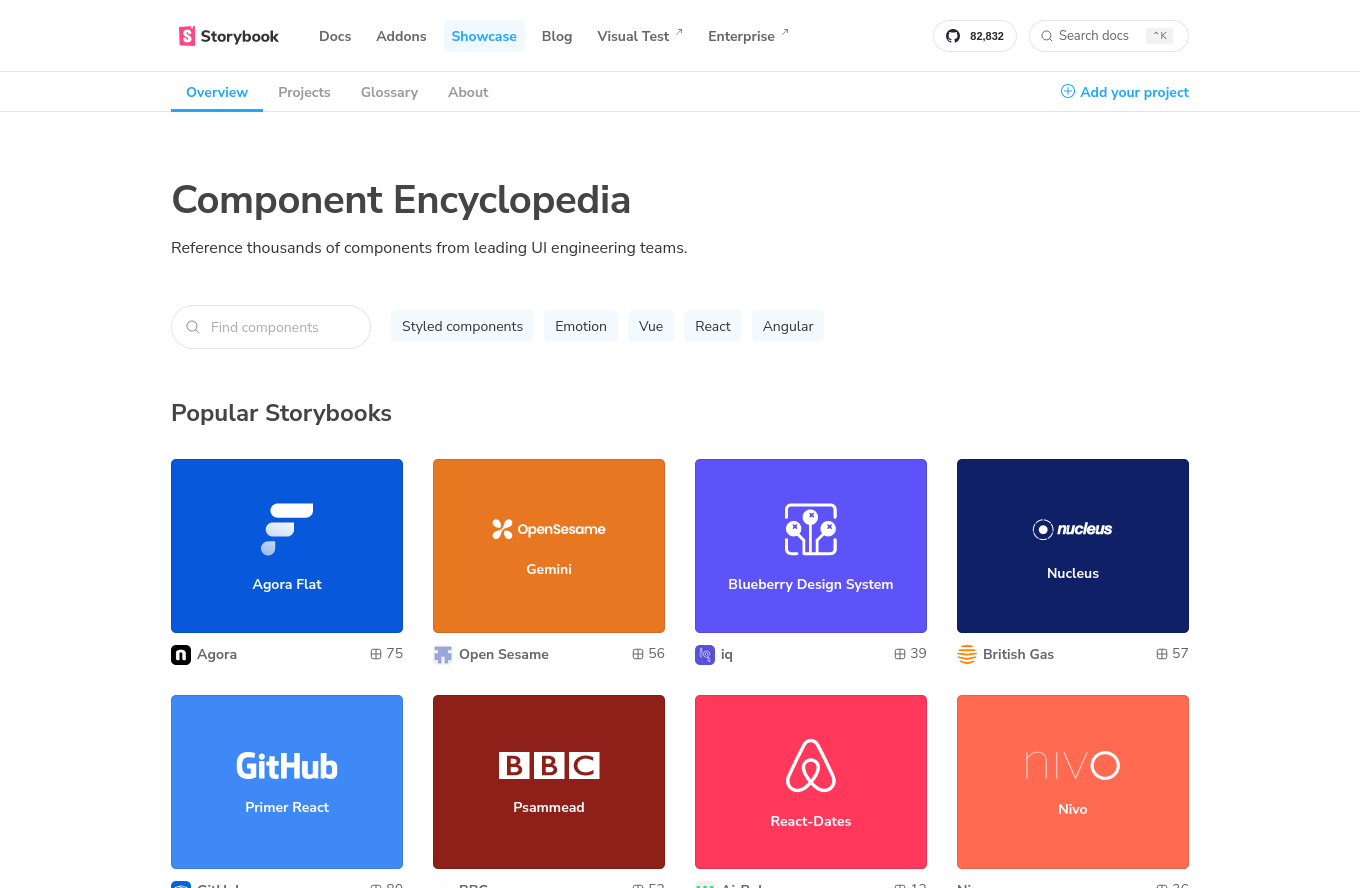Open the Gemini storybook card
The width and height of the screenshot is (1360, 888).
549,546
